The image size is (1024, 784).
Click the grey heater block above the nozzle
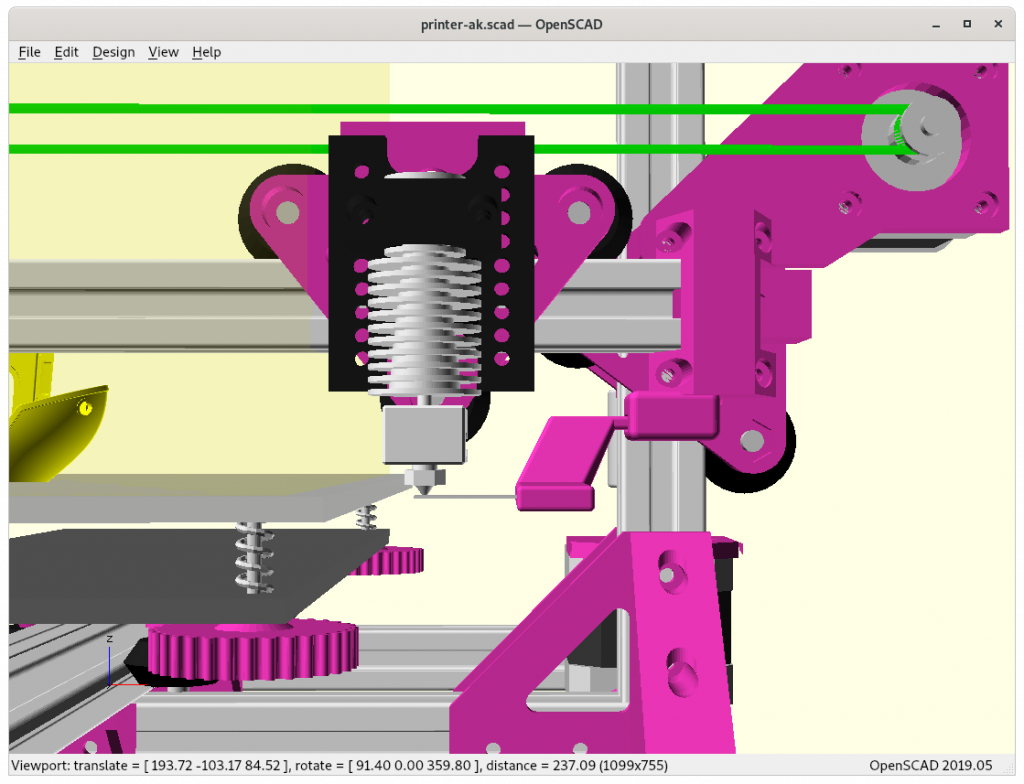tap(424, 434)
